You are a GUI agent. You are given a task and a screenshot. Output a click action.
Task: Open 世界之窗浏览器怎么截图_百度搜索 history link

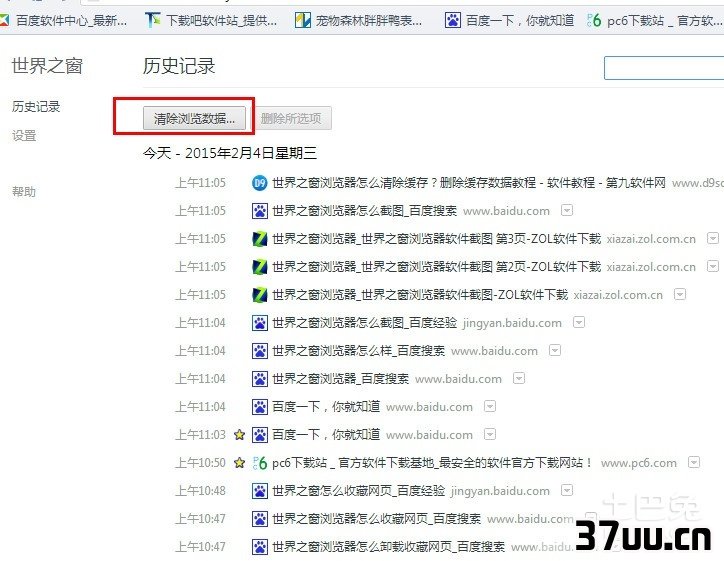click(364, 211)
